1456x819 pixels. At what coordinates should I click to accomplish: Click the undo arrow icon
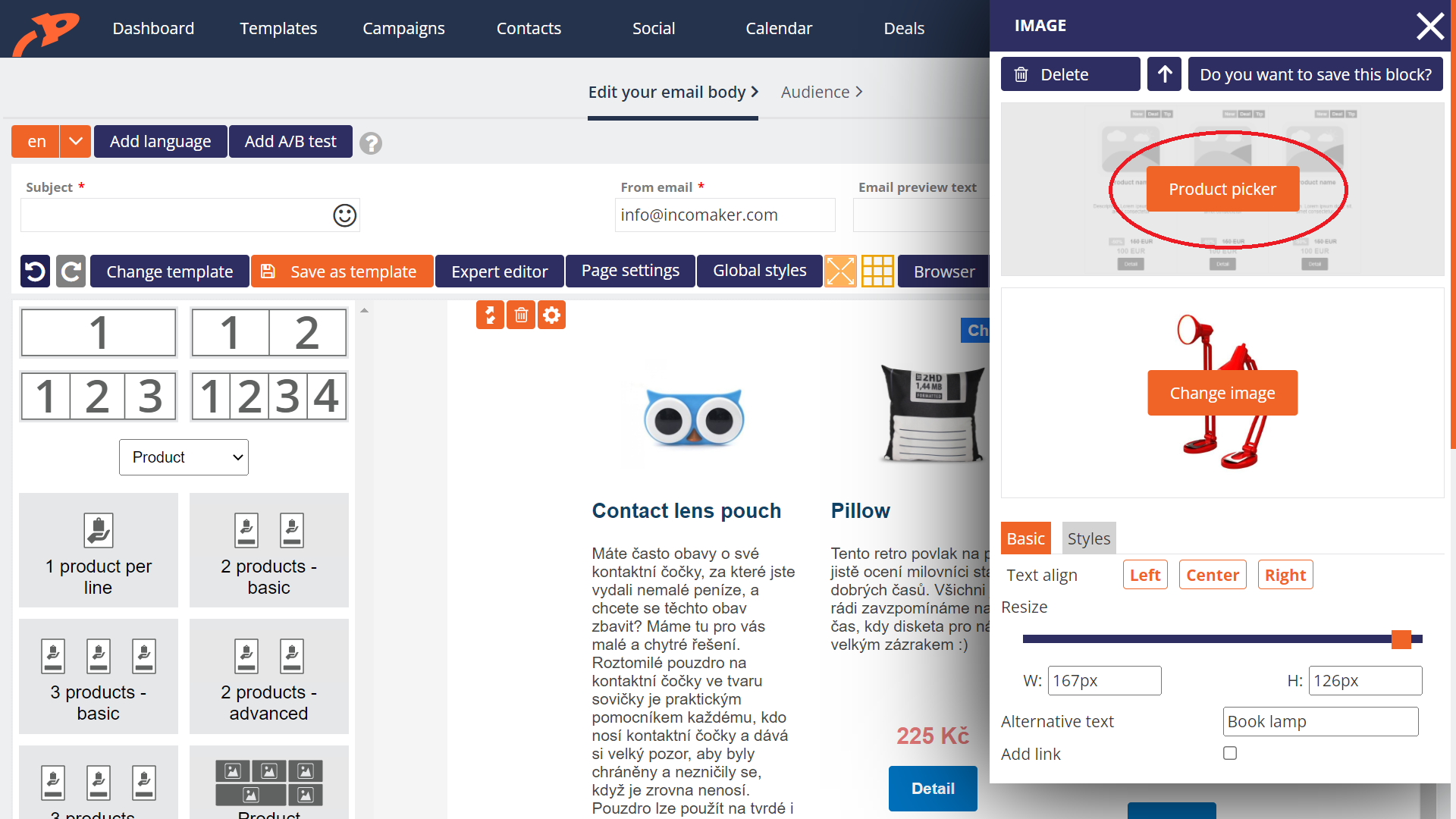(35, 270)
